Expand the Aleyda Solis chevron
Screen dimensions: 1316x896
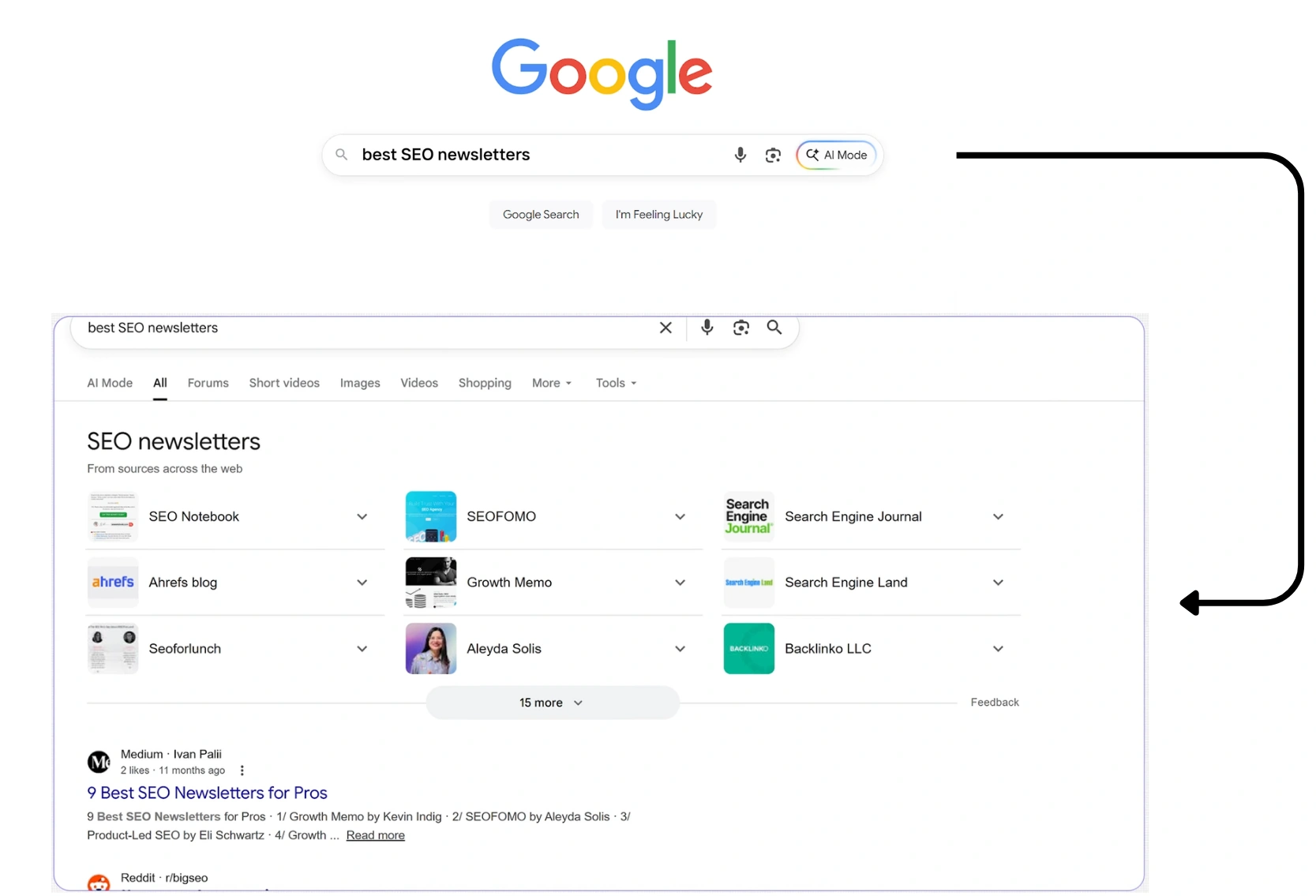[x=680, y=649]
